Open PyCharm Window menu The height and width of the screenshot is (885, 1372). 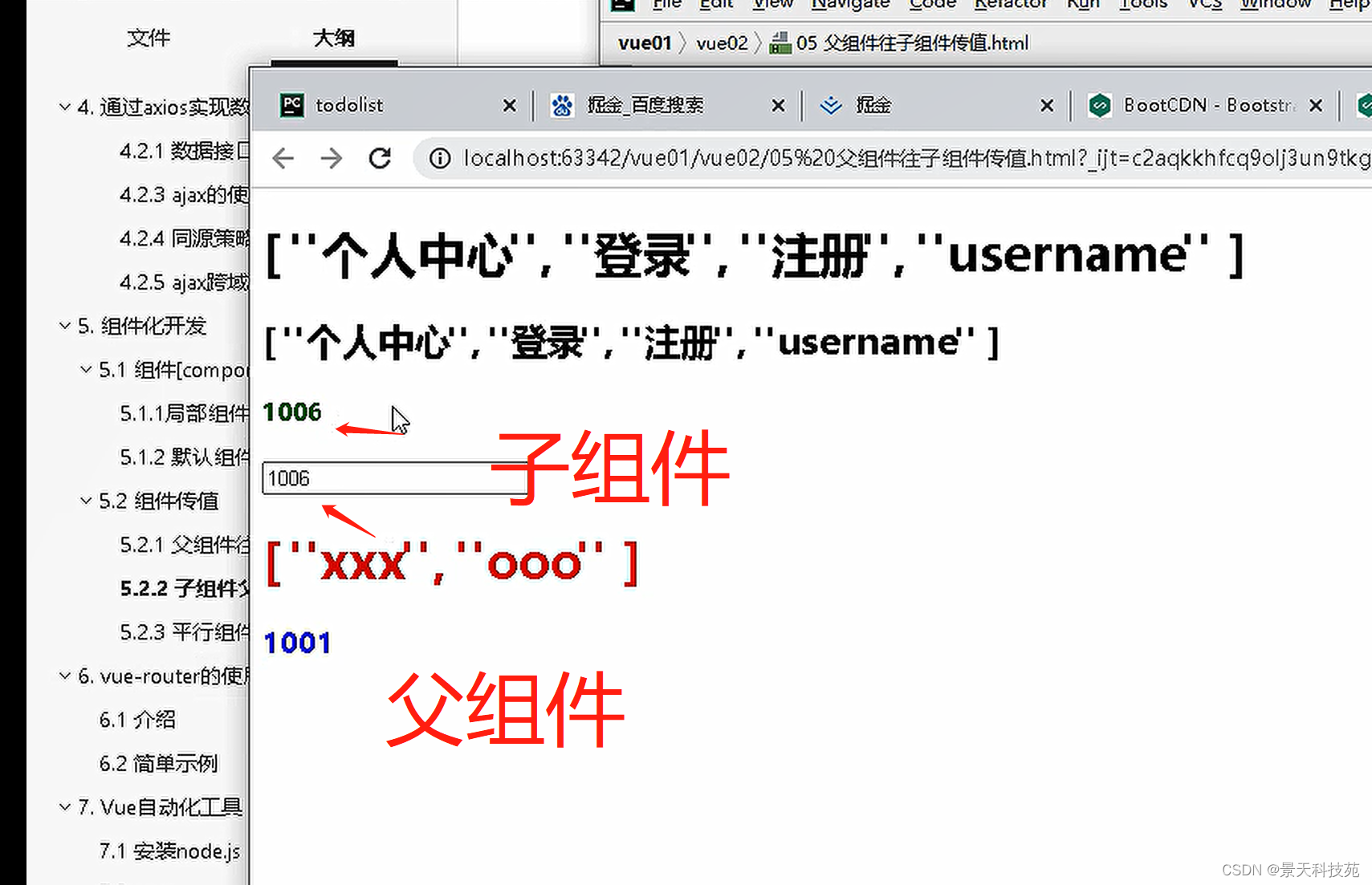coord(1276,4)
